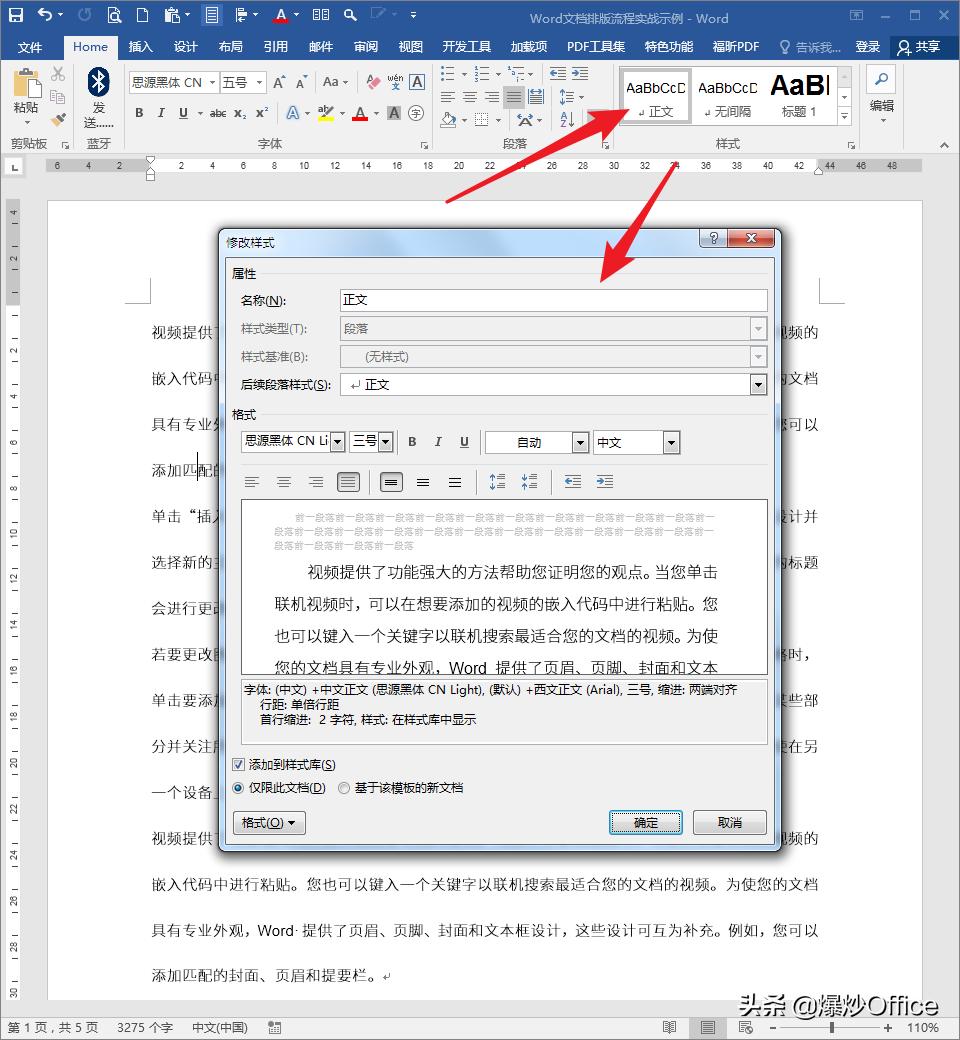
Task: Select the 基于该模板的新文档 radio button
Action: point(343,786)
